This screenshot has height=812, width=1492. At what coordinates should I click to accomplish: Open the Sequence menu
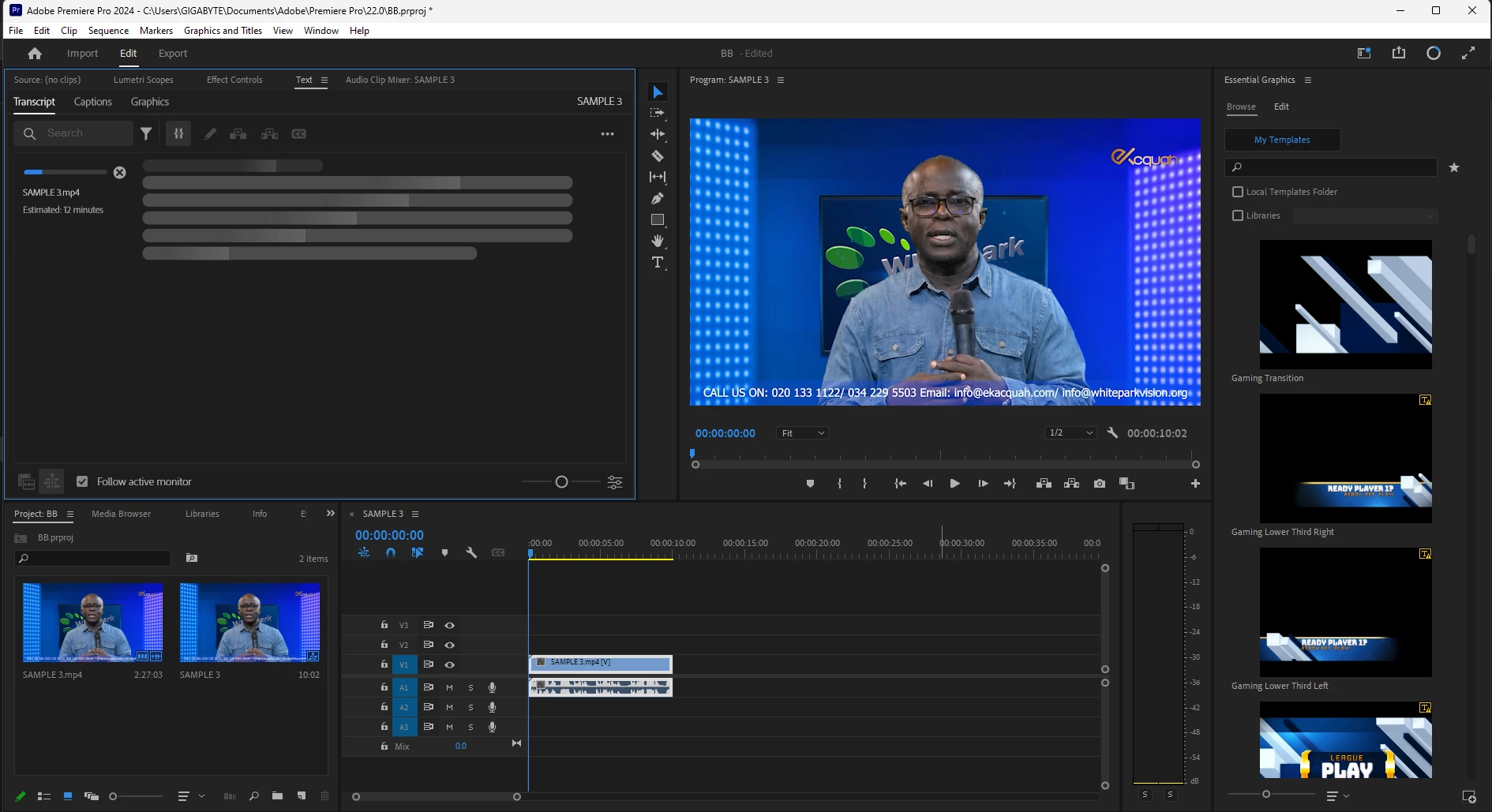[108, 31]
